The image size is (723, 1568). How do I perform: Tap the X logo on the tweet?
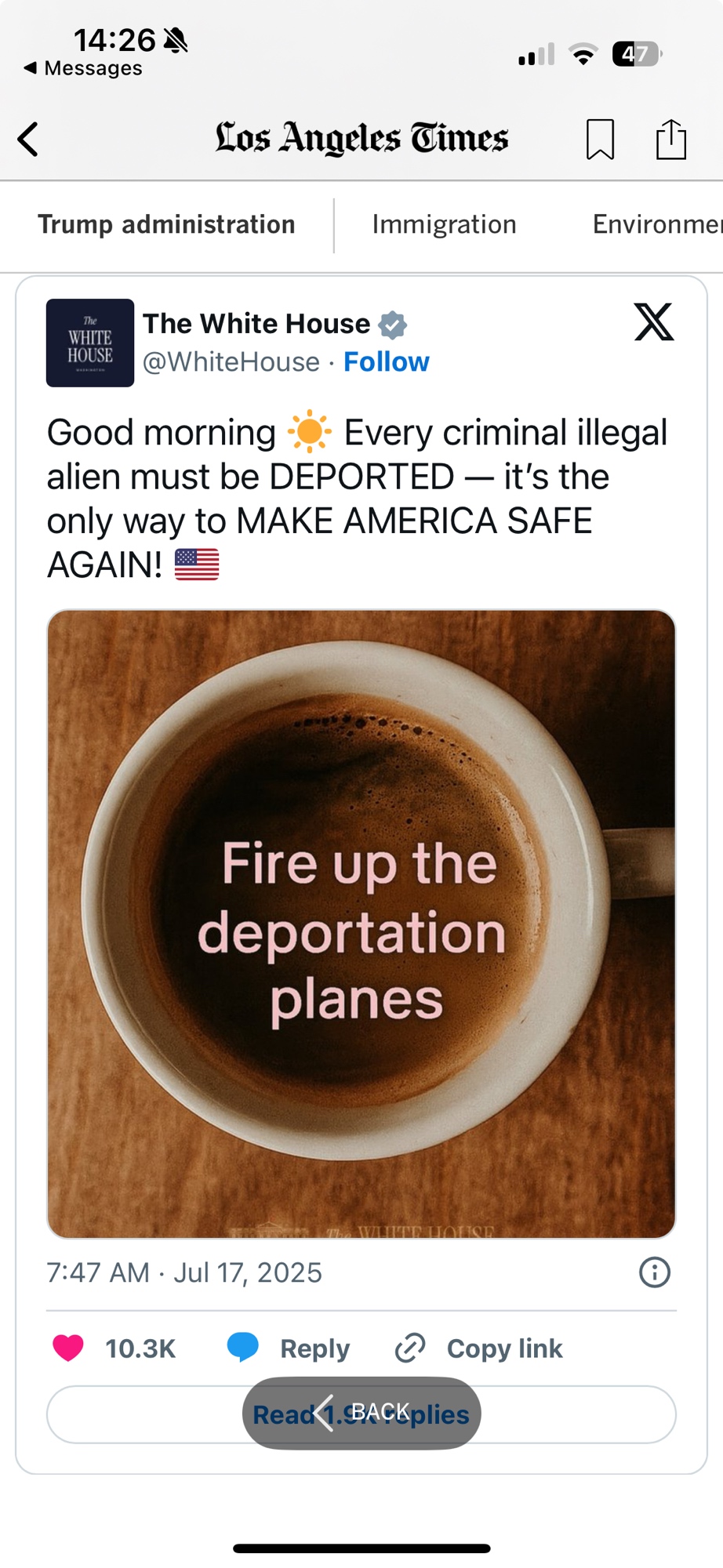coord(654,322)
